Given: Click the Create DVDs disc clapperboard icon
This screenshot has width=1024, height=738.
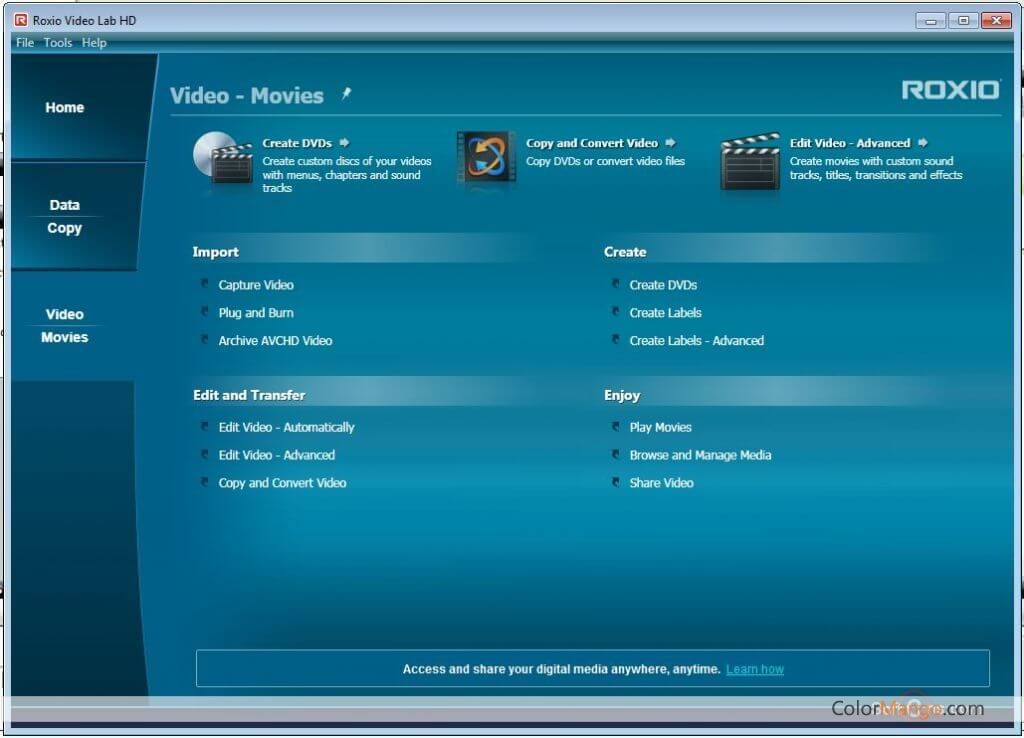Looking at the screenshot, I should [x=223, y=159].
